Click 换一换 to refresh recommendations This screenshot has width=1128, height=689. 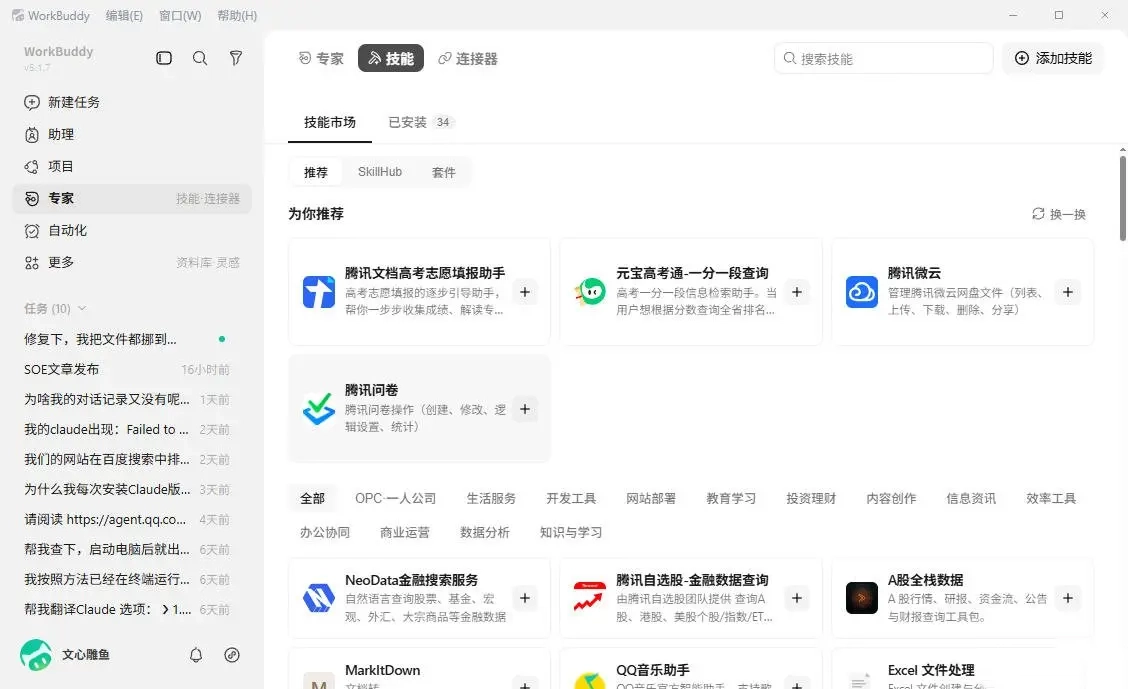1059,214
